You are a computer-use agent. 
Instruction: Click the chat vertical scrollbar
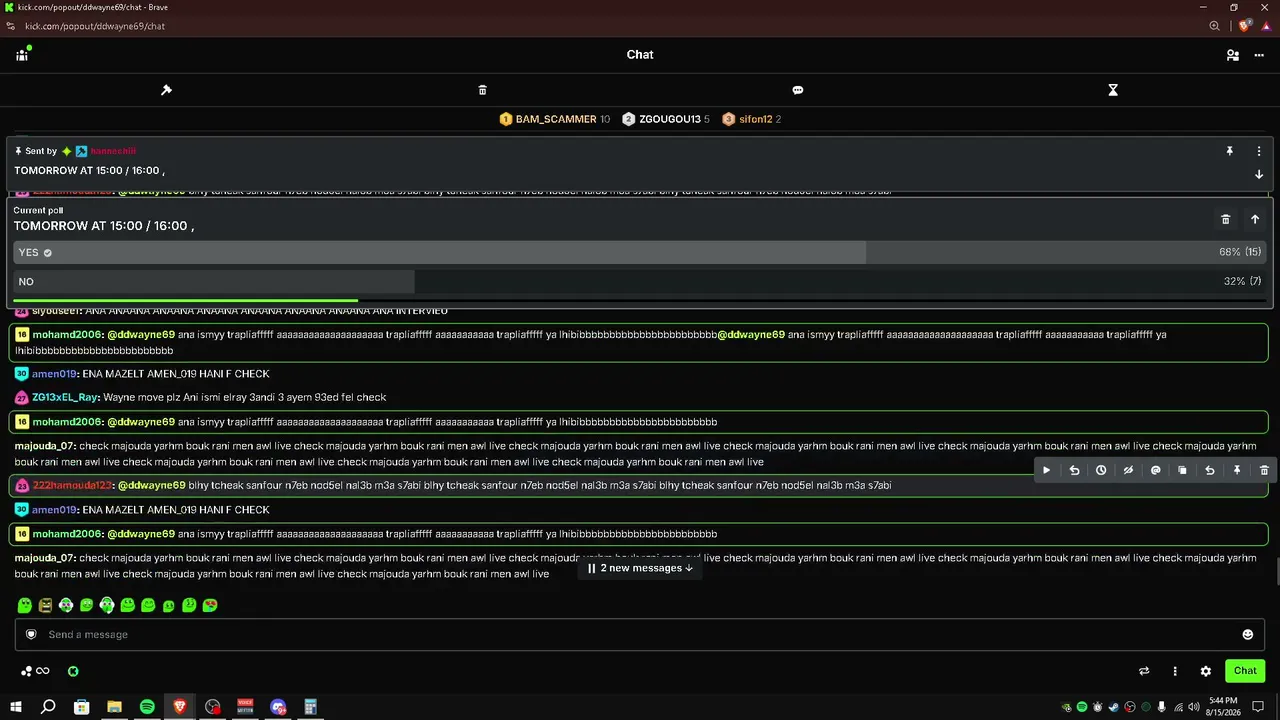coord(1277,571)
